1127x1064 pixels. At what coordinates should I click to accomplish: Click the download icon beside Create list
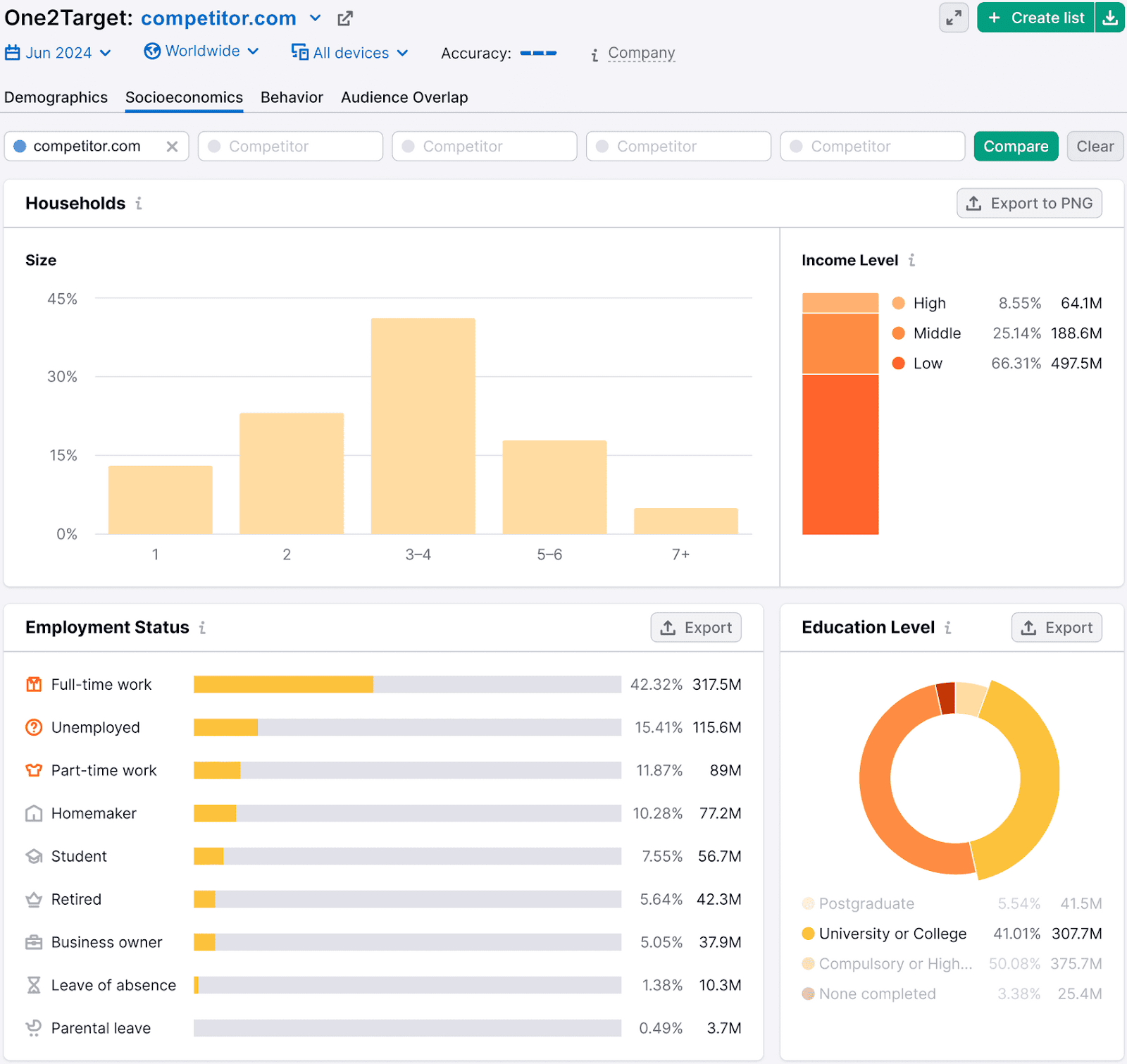pyautogui.click(x=1109, y=18)
